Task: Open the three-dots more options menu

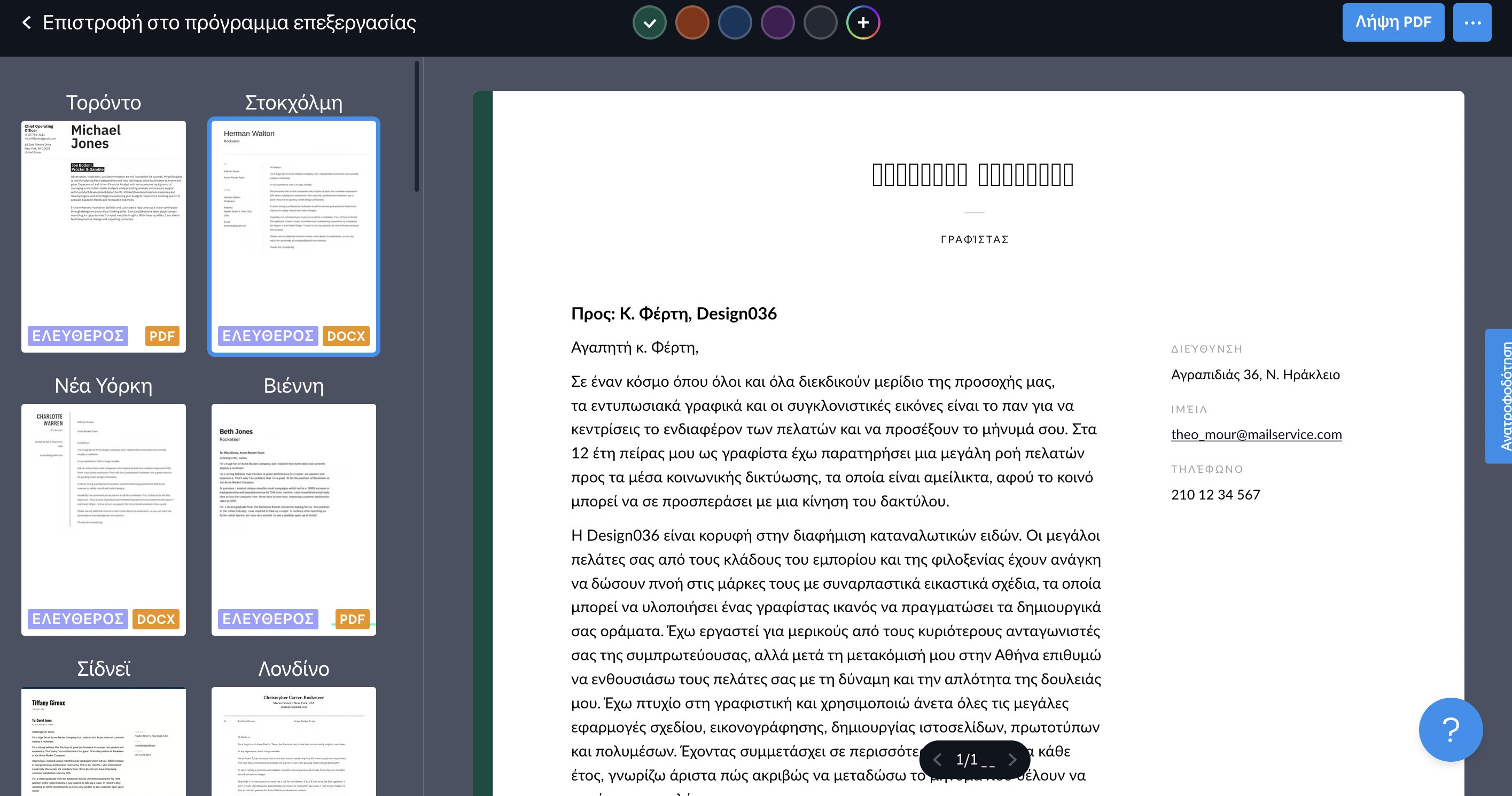Action: tap(1471, 23)
